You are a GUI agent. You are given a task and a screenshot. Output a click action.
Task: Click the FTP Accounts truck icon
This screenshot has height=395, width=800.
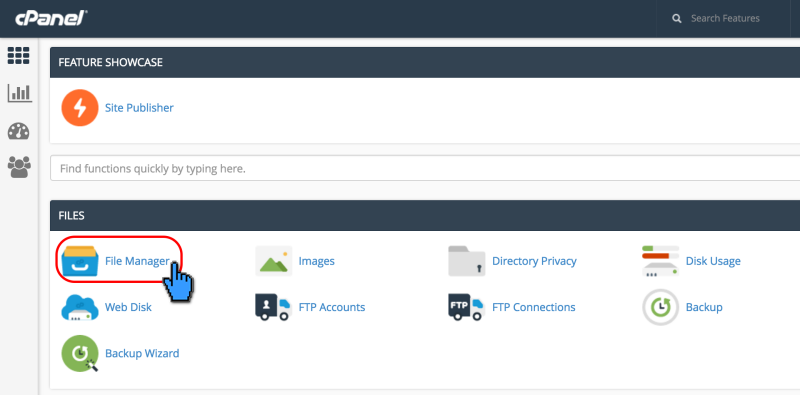coord(272,307)
